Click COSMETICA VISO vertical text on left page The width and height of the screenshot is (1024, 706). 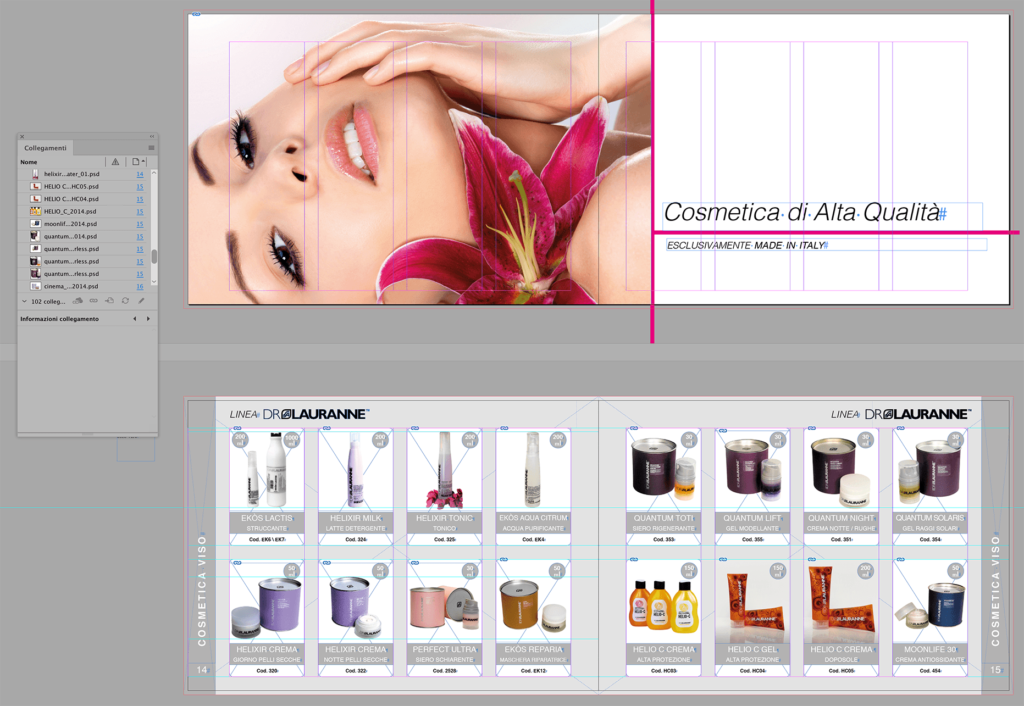pyautogui.click(x=202, y=592)
